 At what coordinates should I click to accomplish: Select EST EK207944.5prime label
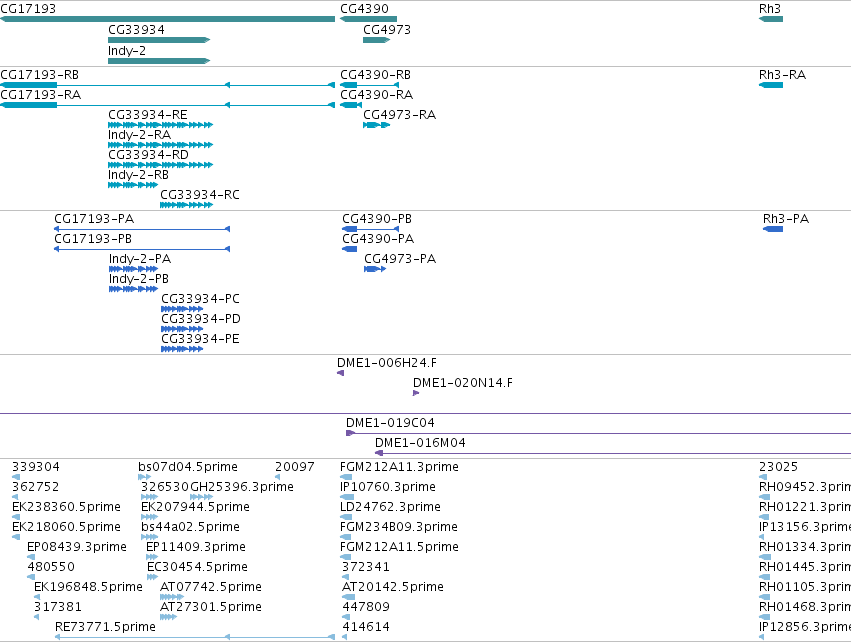(195, 507)
